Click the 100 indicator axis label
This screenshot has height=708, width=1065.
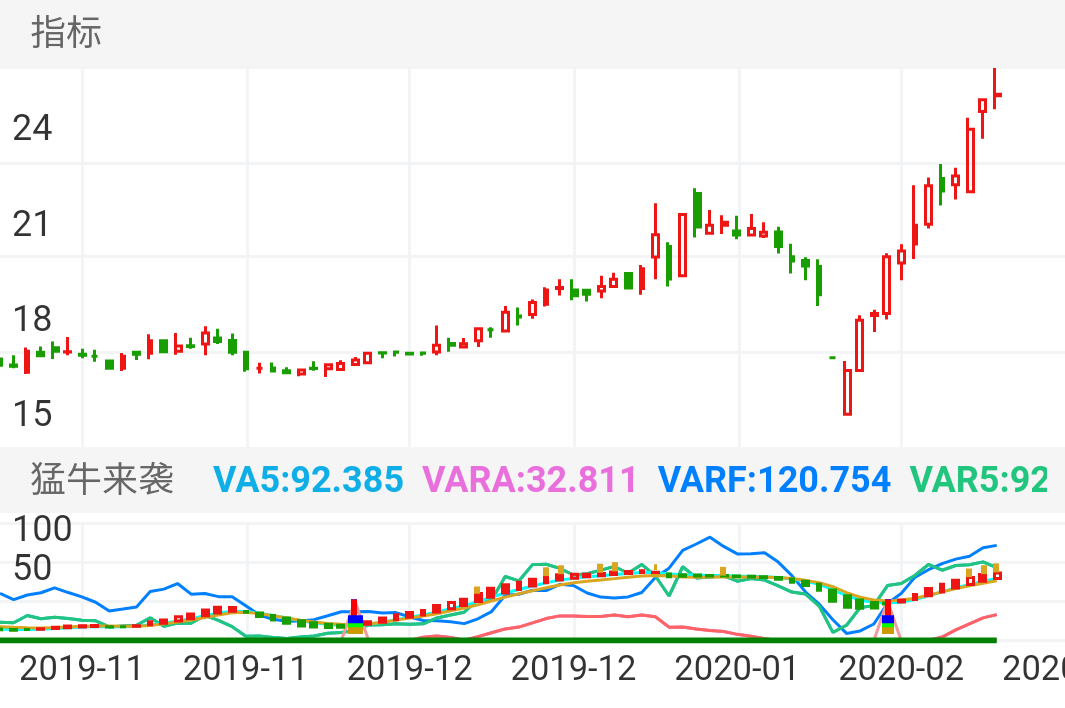42,529
